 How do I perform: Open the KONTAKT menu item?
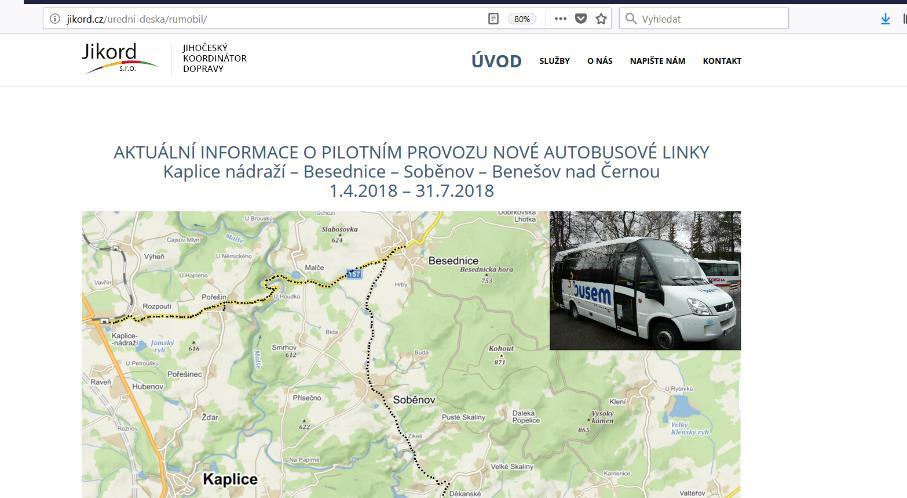tap(722, 61)
